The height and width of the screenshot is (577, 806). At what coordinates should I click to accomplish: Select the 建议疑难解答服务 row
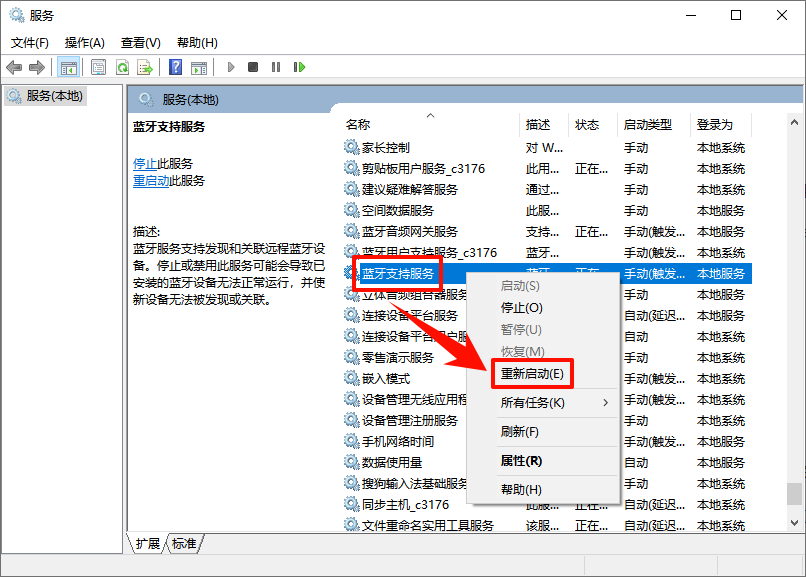pyautogui.click(x=546, y=190)
